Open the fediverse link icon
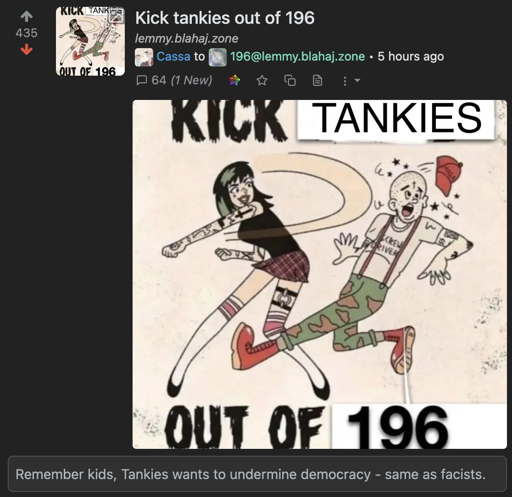Screen dimensions: 512x497 pyautogui.click(x=235, y=80)
